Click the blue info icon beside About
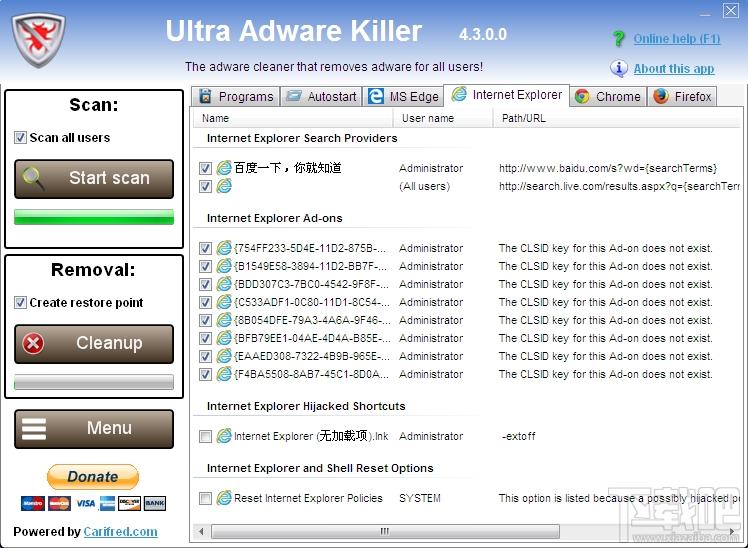748x548 pixels. [619, 68]
